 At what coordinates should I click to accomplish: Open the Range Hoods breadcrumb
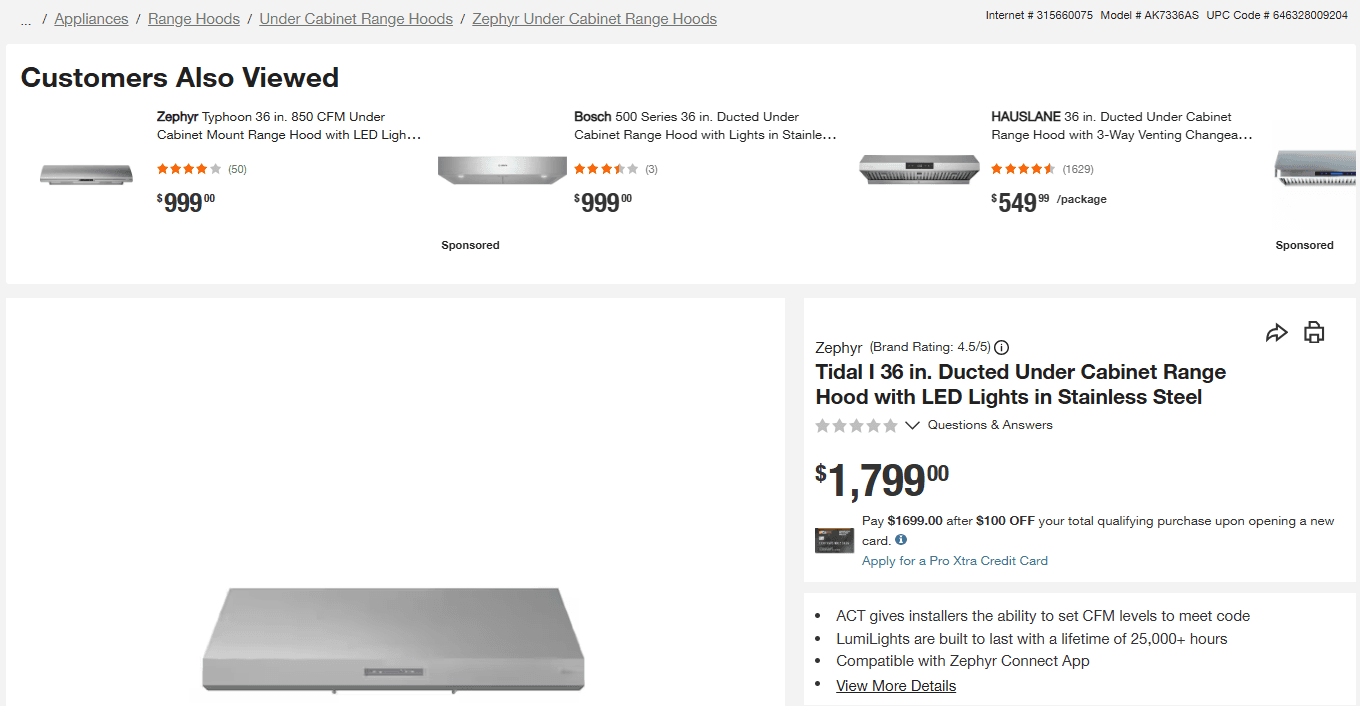coord(193,18)
